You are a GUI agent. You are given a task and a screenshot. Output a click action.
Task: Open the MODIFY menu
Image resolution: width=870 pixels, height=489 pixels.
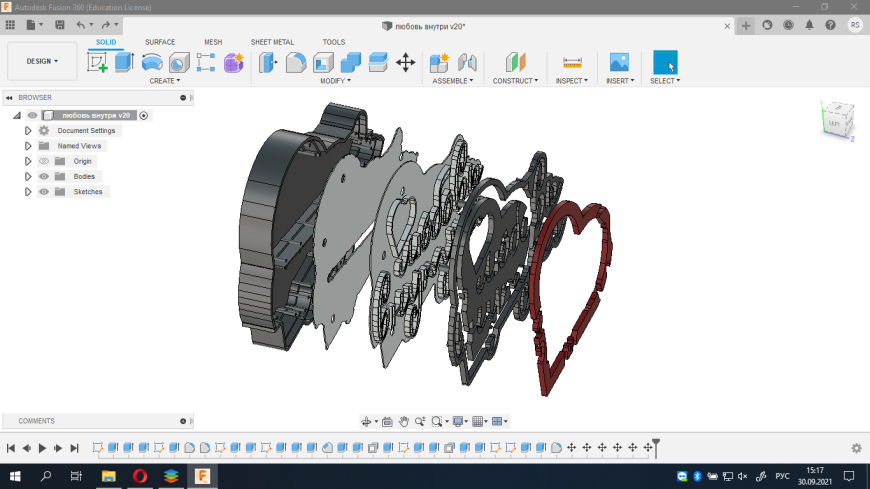coord(335,81)
